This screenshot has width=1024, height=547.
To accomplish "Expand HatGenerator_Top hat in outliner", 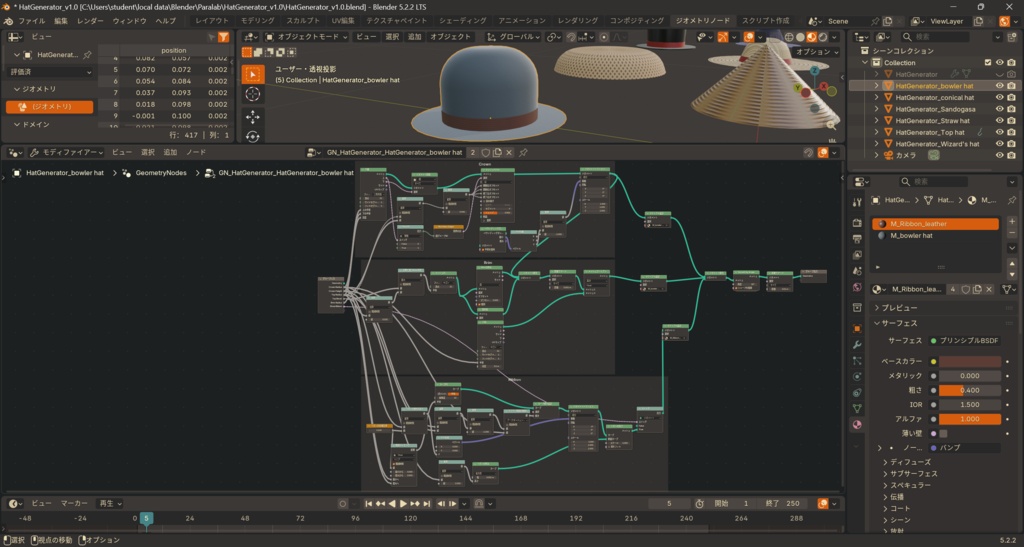I will (876, 133).
